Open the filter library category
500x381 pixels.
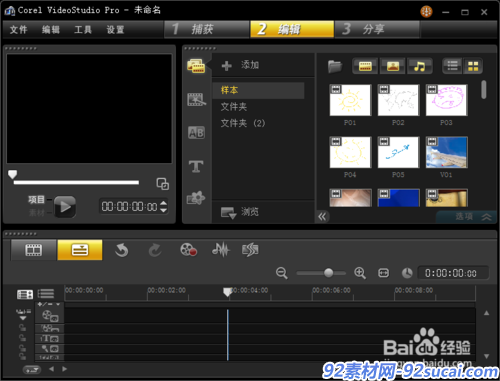tap(196, 198)
